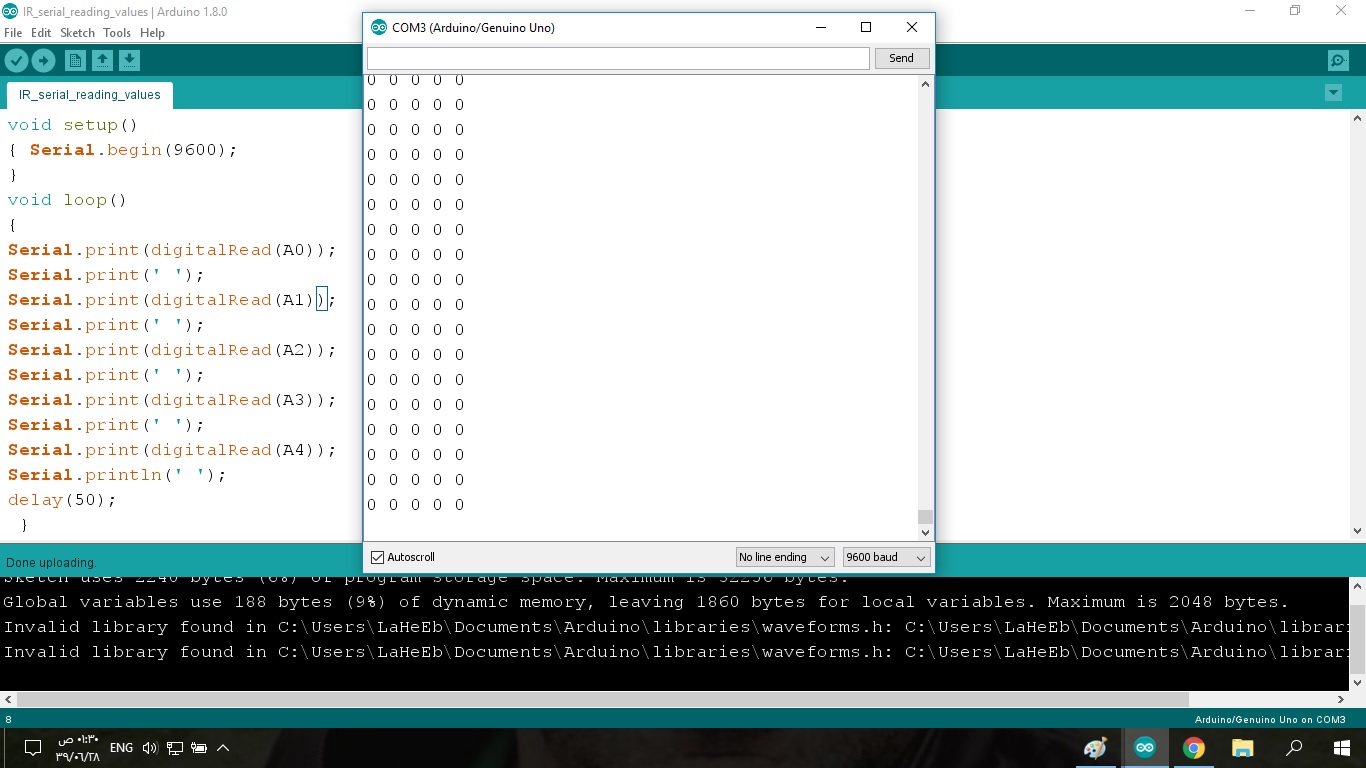Open the Sketch menu

tap(77, 33)
